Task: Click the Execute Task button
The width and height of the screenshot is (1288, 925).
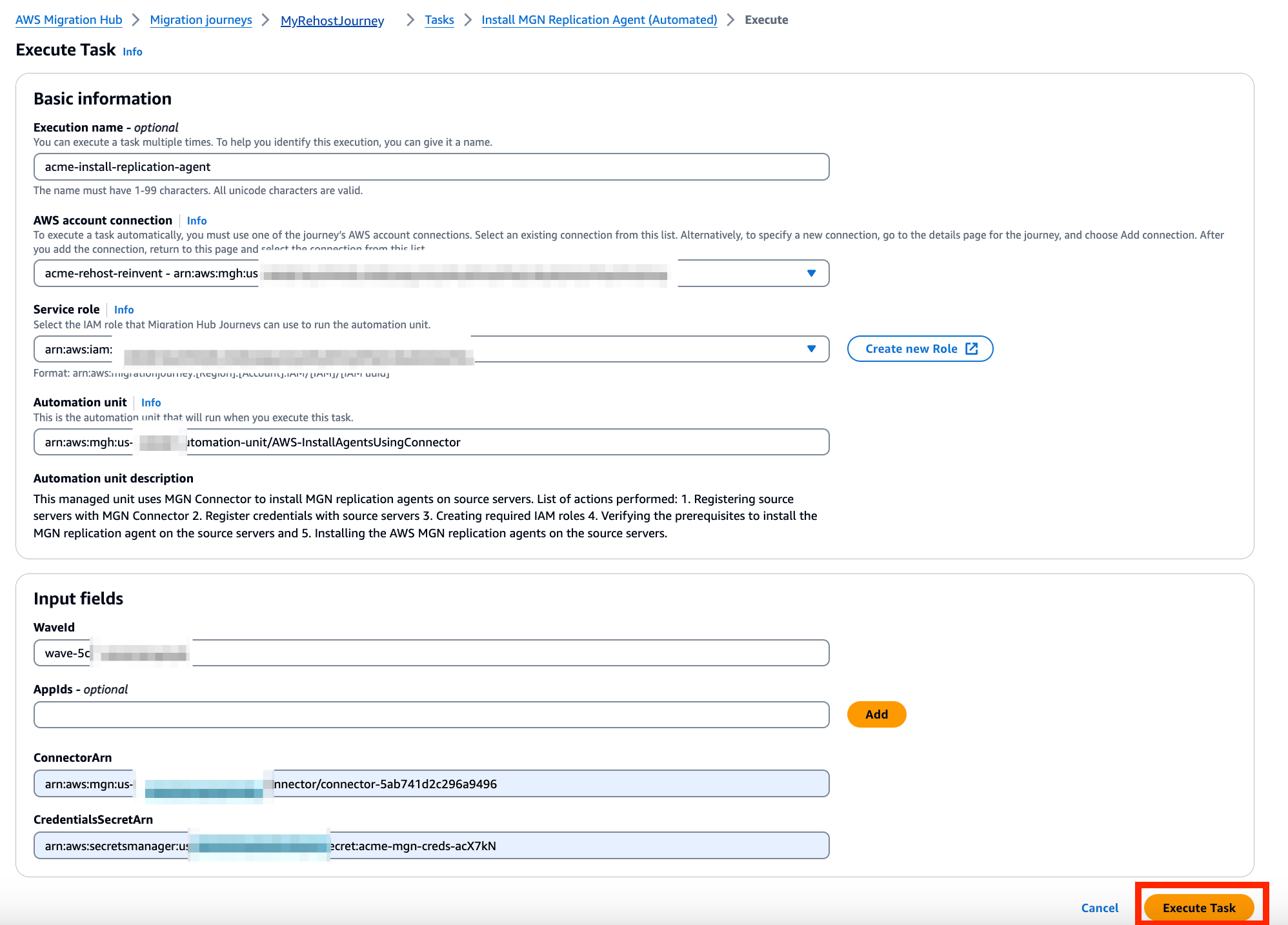Action: tap(1198, 907)
